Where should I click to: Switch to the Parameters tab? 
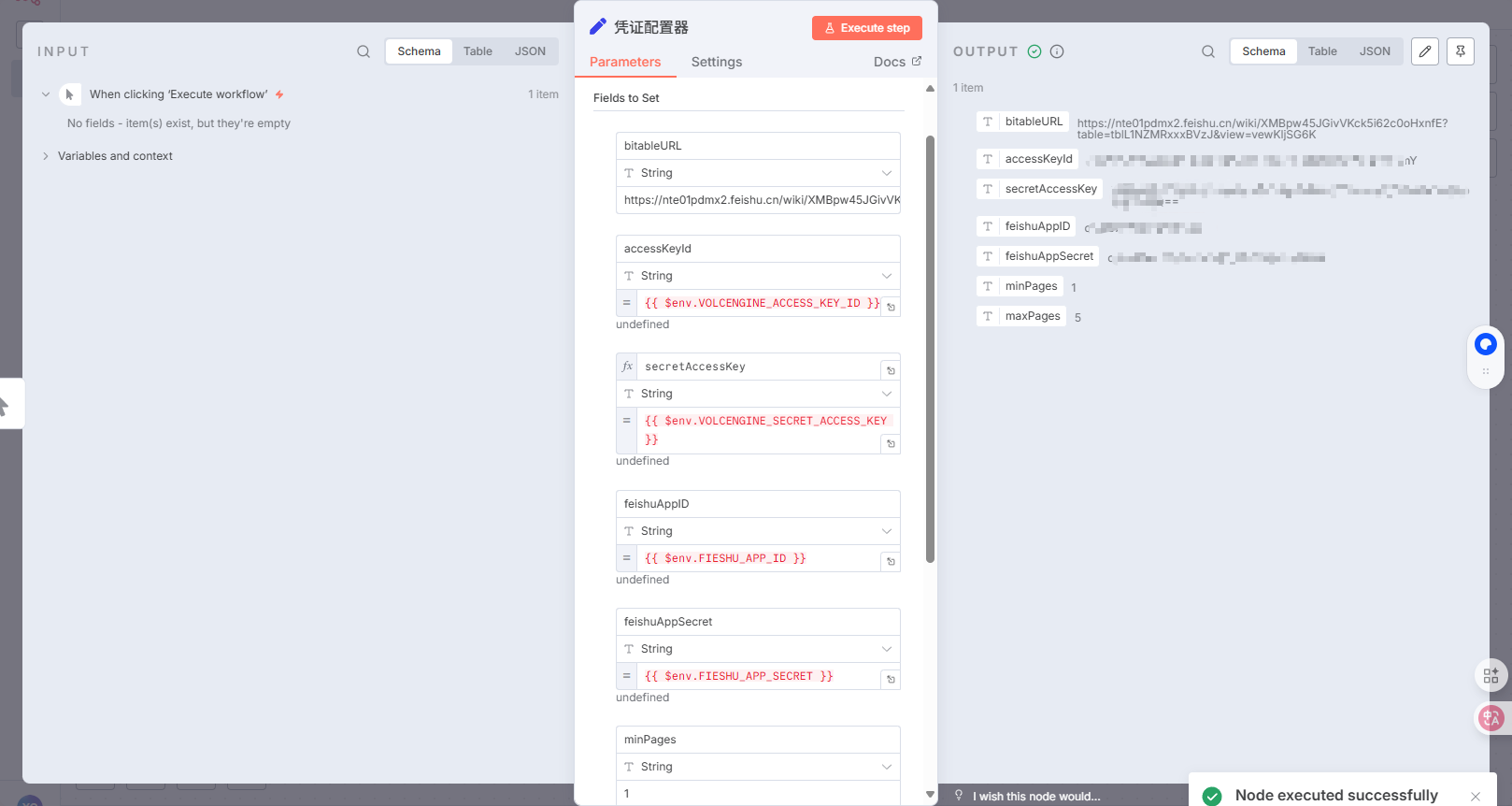coord(625,62)
